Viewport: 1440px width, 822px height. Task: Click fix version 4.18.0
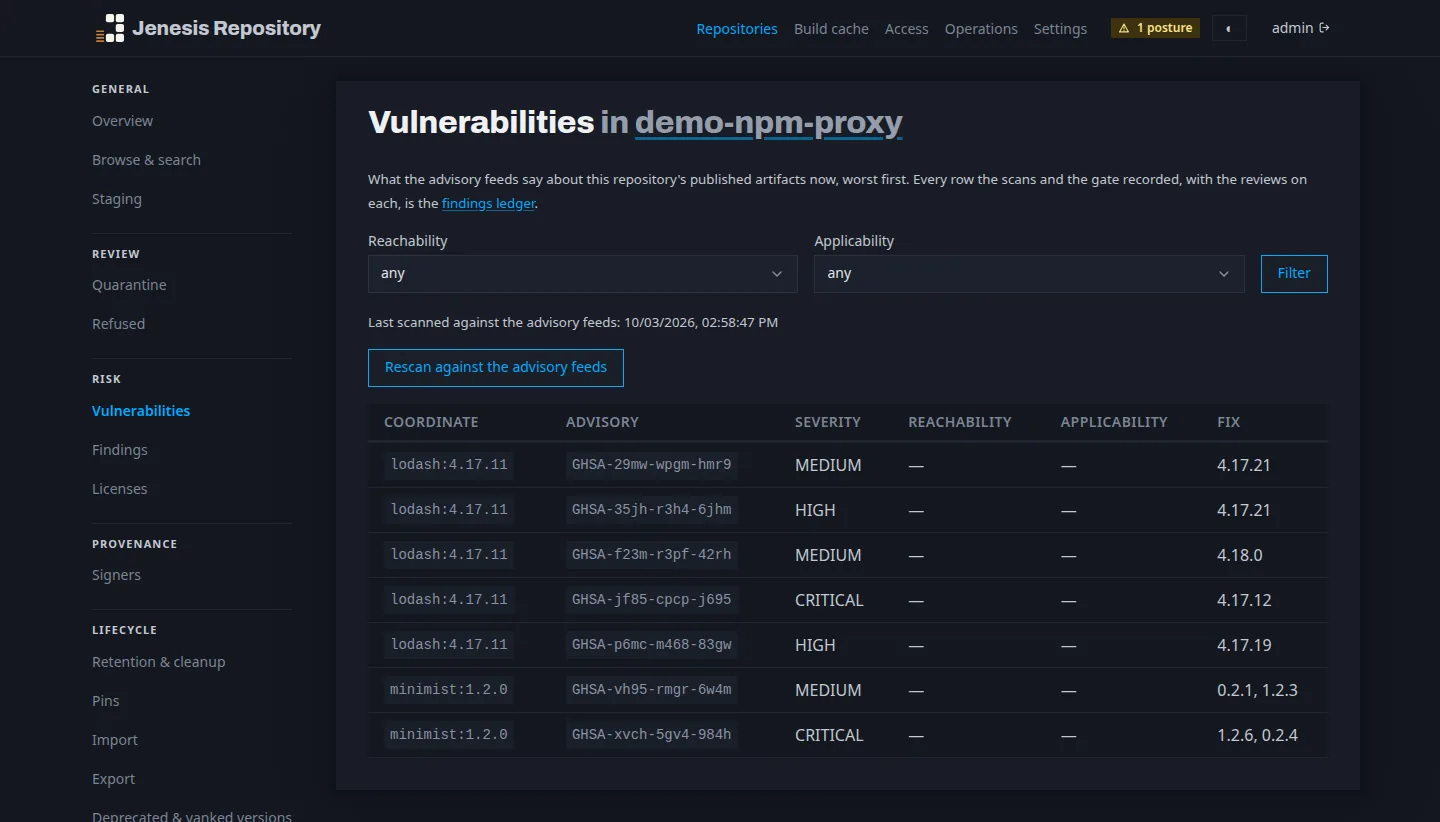pos(1240,555)
